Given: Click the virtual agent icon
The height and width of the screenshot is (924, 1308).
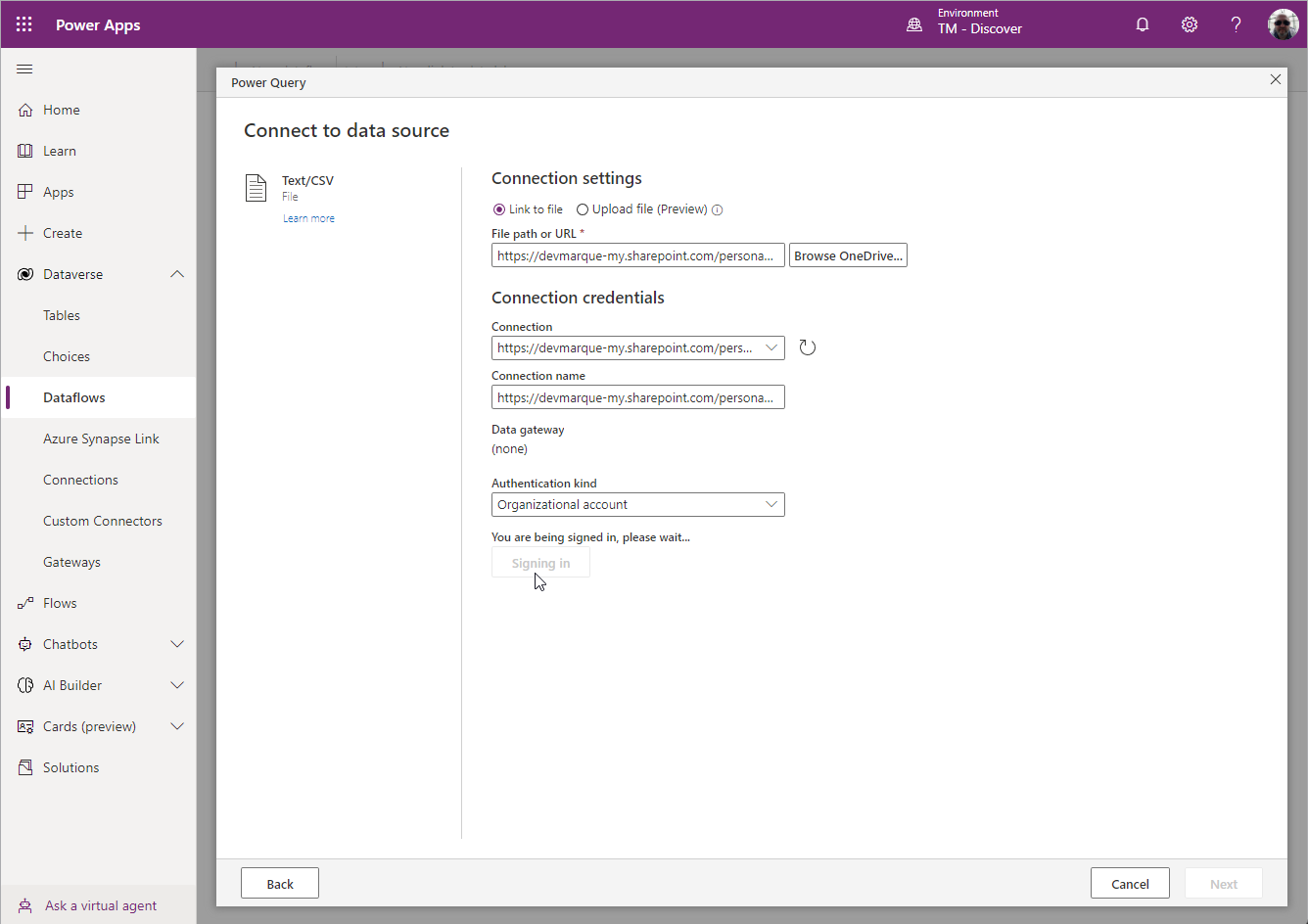Looking at the screenshot, I should click(x=25, y=905).
